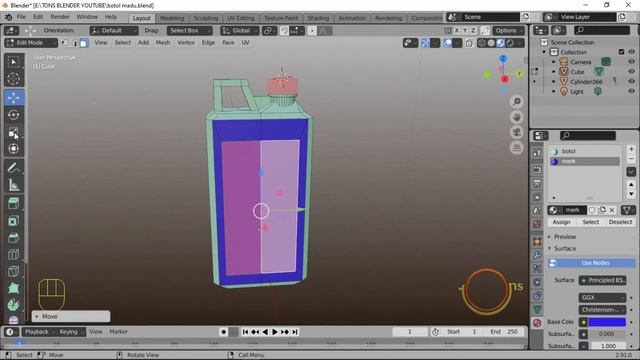Open the GGX distribution dropdown
Viewport: 640px width, 360px height.
[602, 298]
